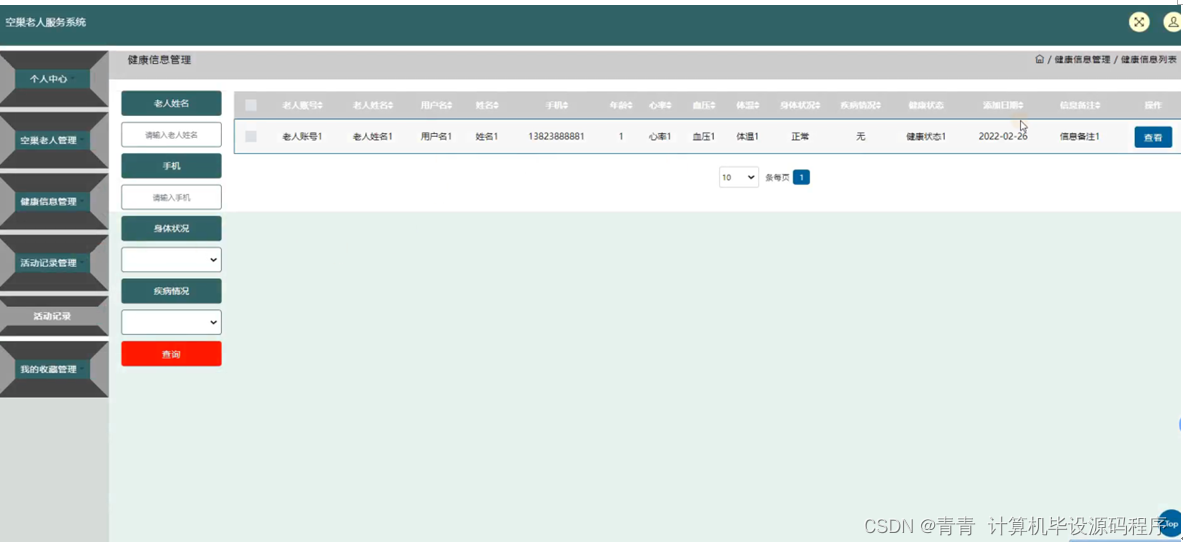Screen dimensions: 1183x545
Task: Click the 空巢老人服务系统 title
Action: pos(45,22)
